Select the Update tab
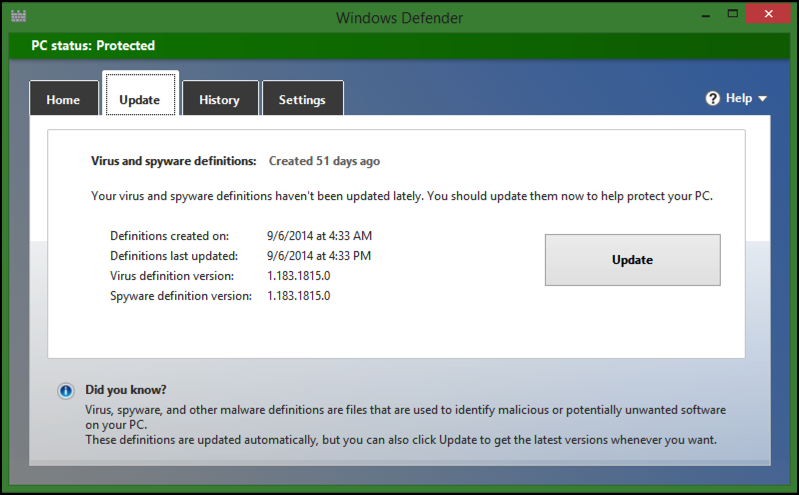The image size is (799, 495). pos(140,94)
